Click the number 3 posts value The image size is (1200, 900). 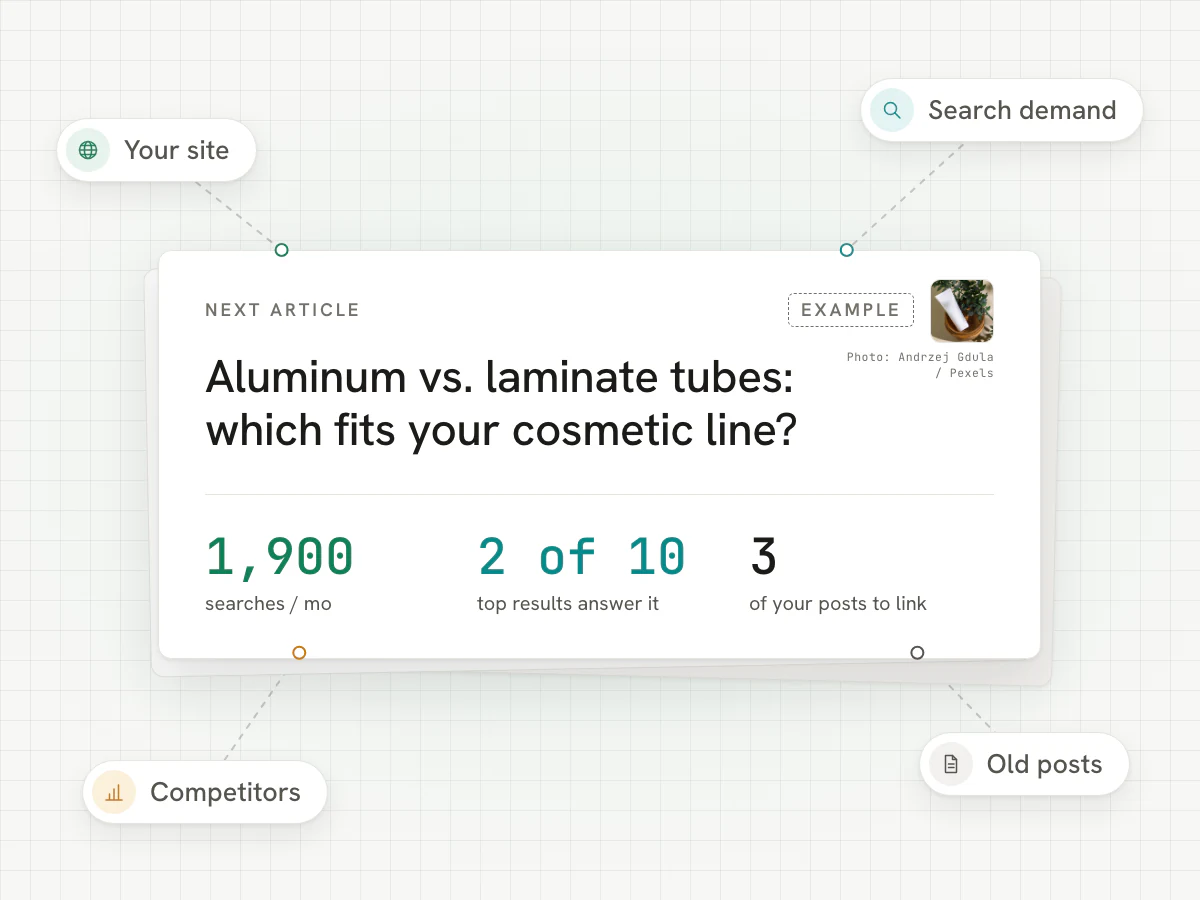763,557
